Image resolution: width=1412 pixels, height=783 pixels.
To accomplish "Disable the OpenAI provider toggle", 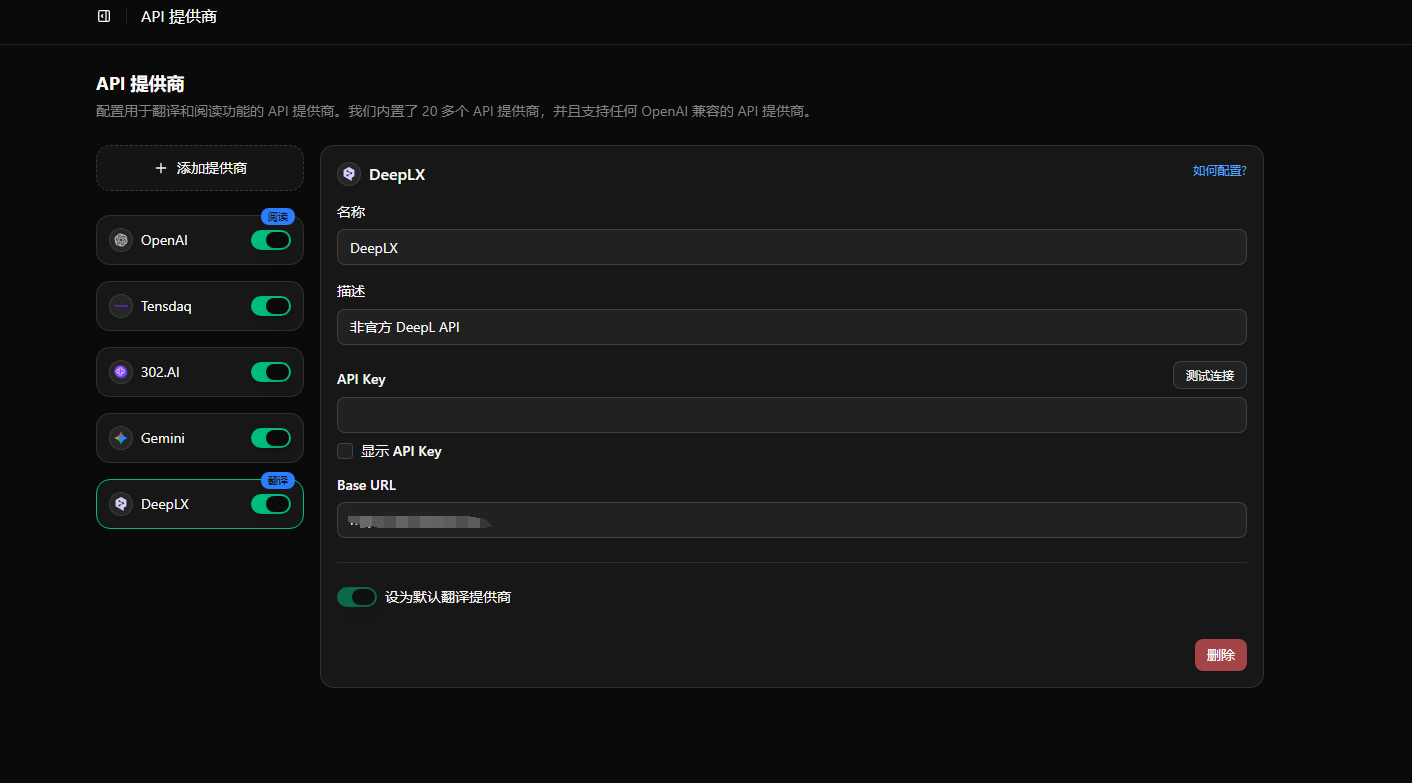I will (271, 240).
